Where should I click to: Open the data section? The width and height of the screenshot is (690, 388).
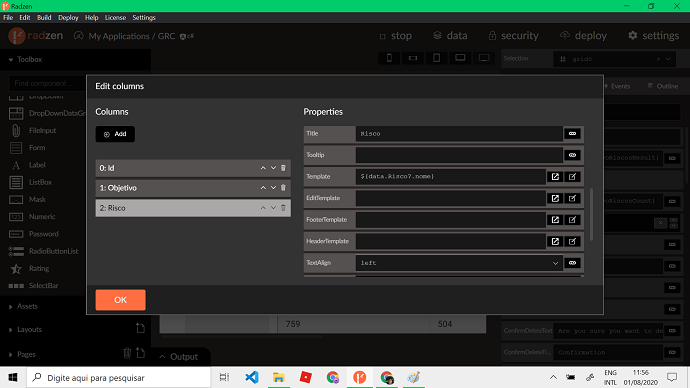pos(450,36)
